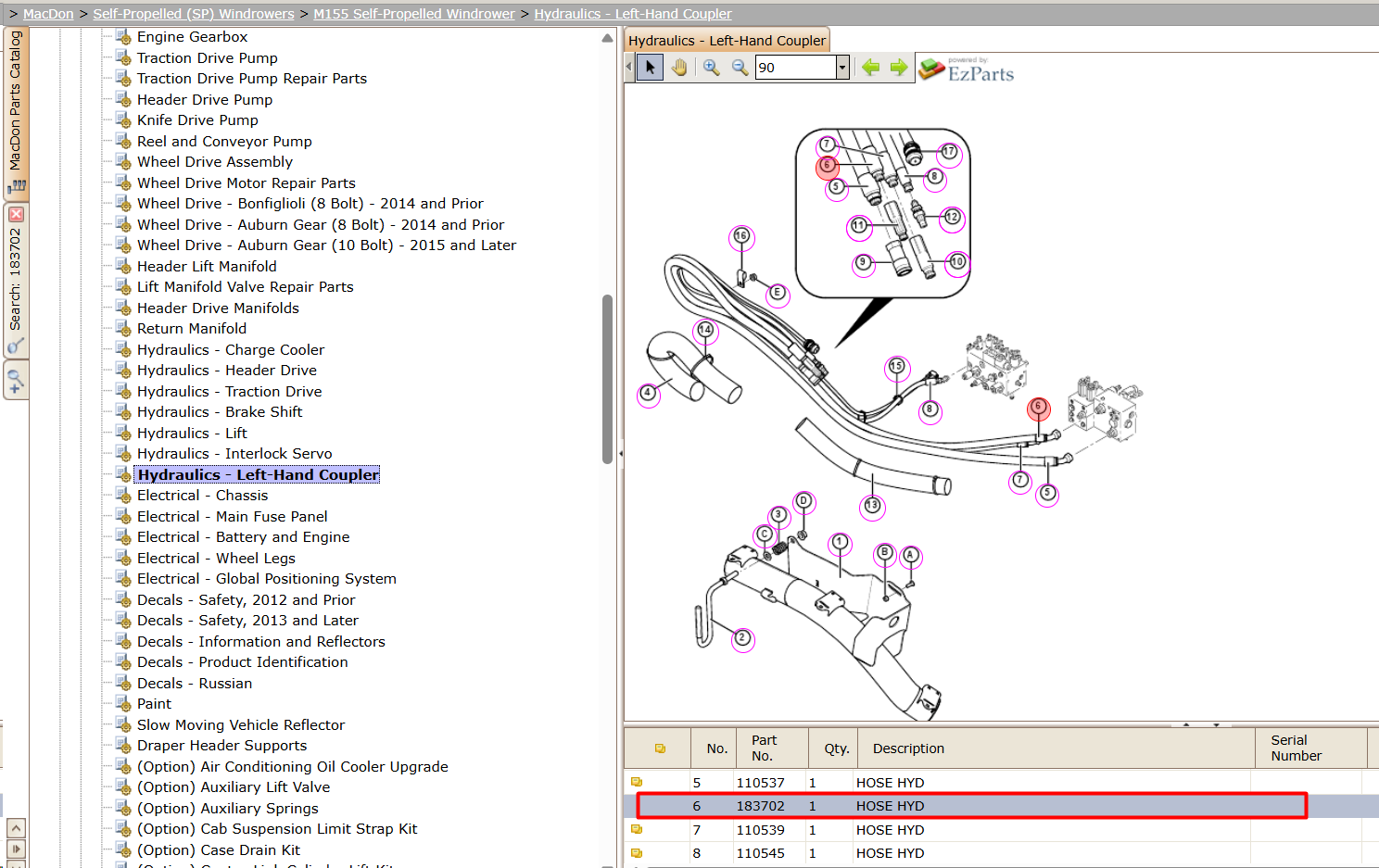Click the parts tree vertical scrollbar
This screenshot has height=868, width=1379.
coord(607,380)
